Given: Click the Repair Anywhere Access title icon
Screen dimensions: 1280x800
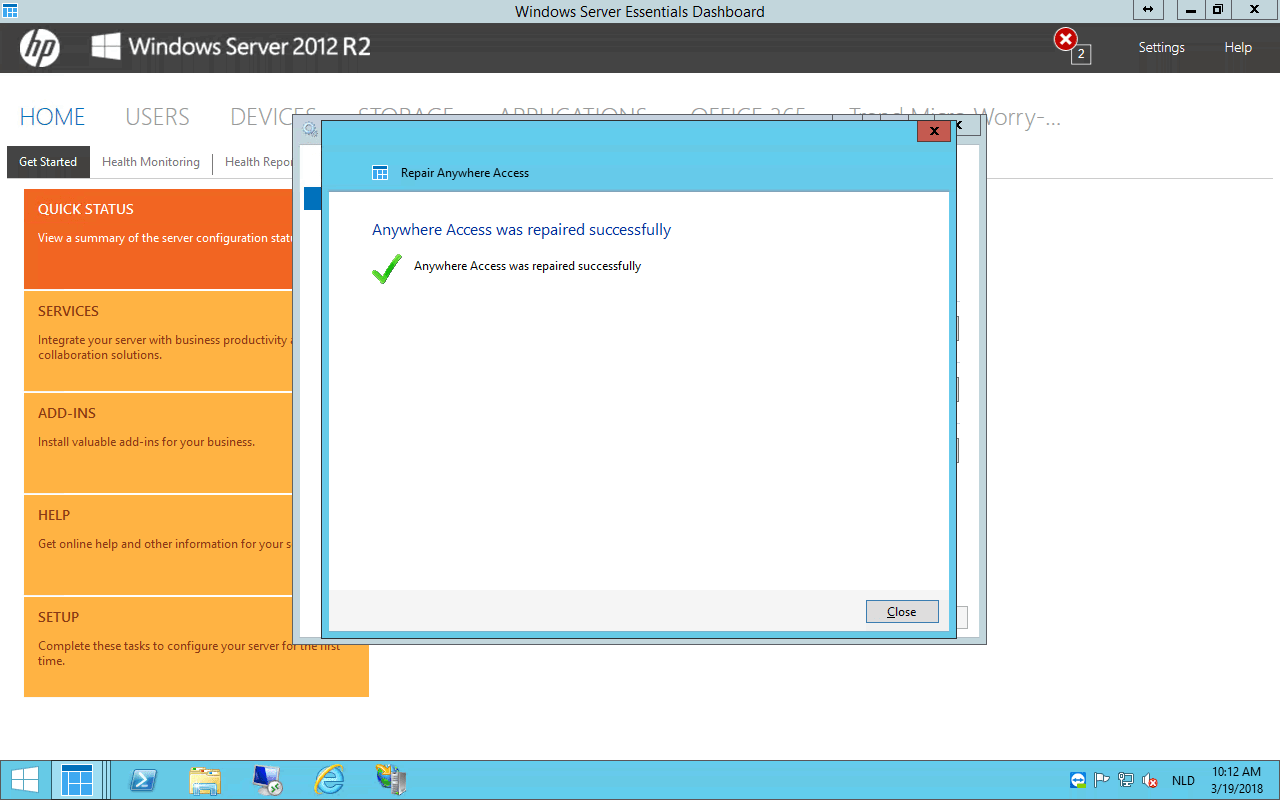Looking at the screenshot, I should [380, 173].
